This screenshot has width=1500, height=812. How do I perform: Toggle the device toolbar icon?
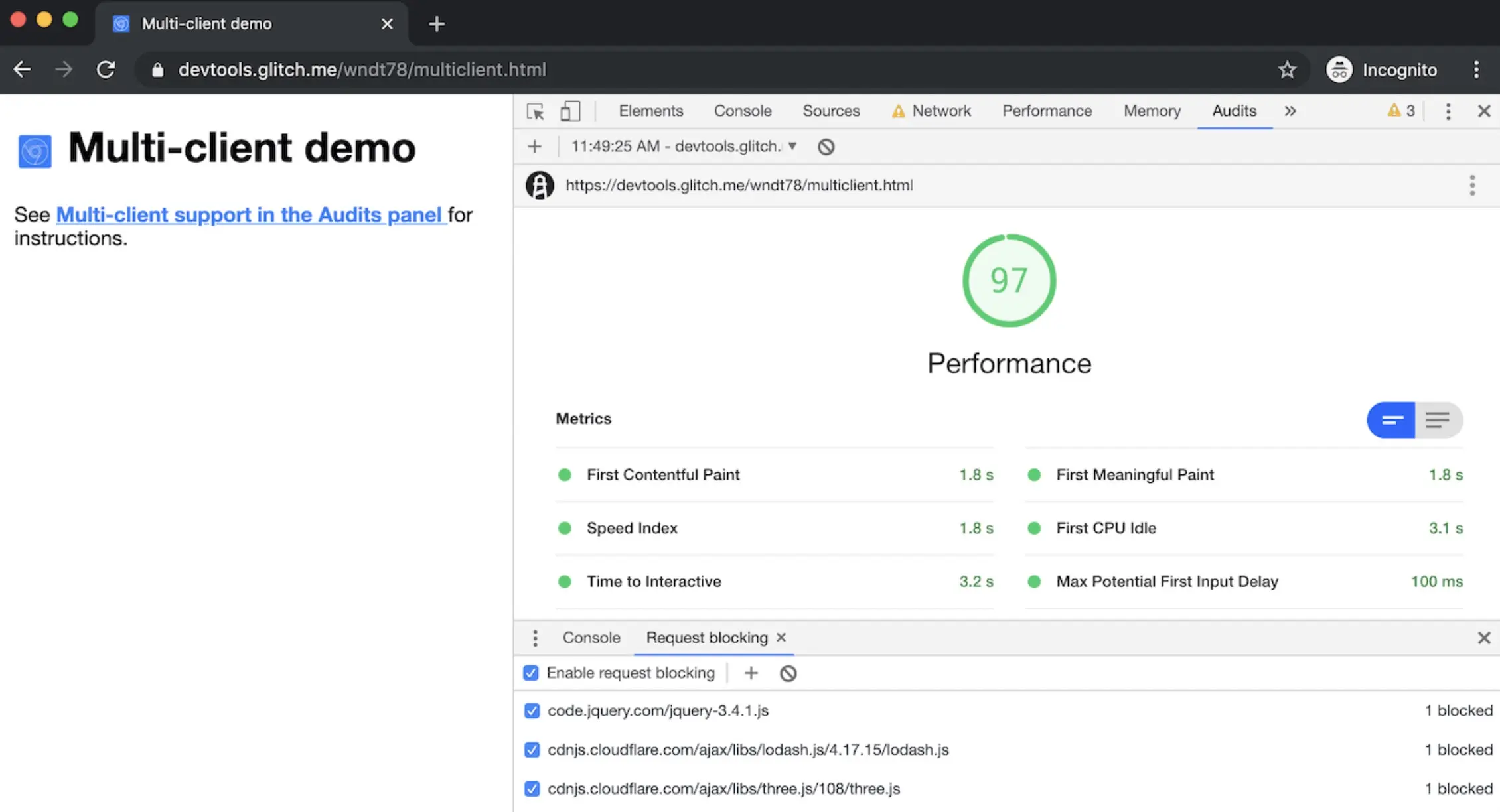(570, 111)
